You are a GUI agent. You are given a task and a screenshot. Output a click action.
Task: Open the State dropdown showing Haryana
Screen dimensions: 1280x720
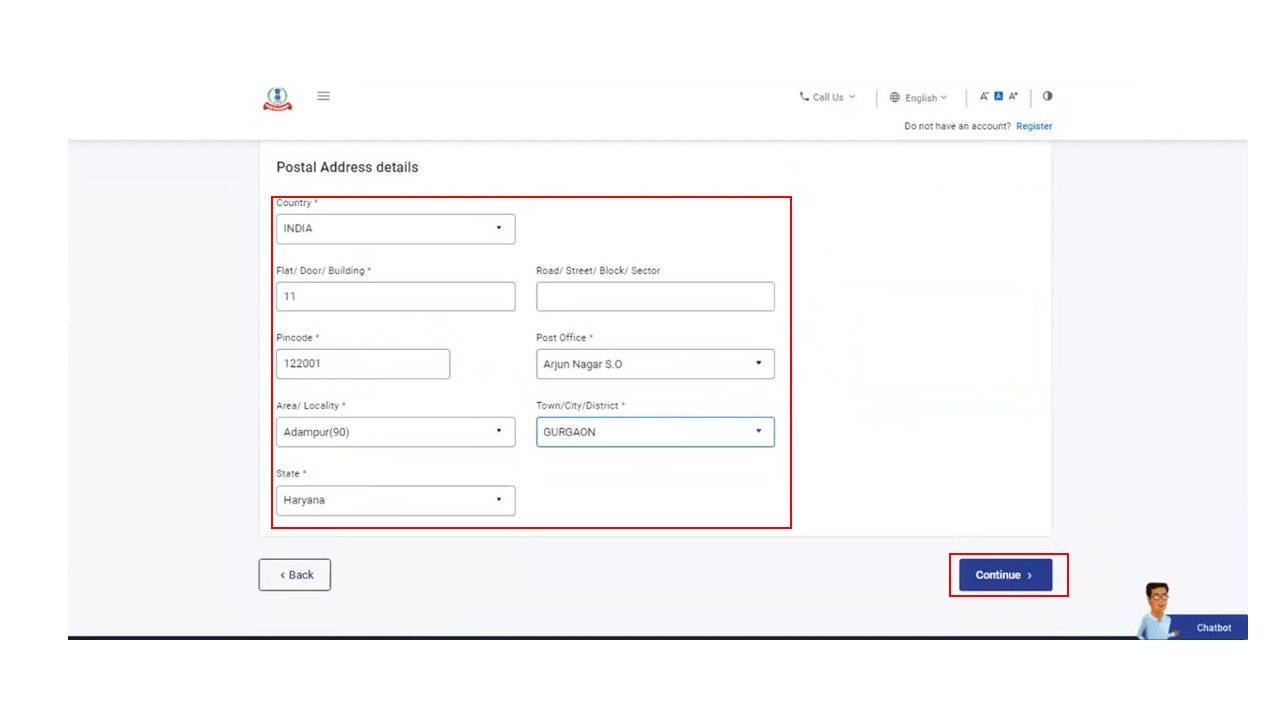tap(395, 500)
